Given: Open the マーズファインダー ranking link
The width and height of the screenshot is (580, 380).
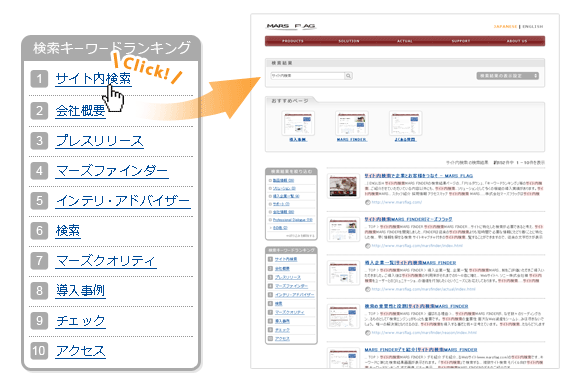Looking at the screenshot, I should (x=112, y=171).
